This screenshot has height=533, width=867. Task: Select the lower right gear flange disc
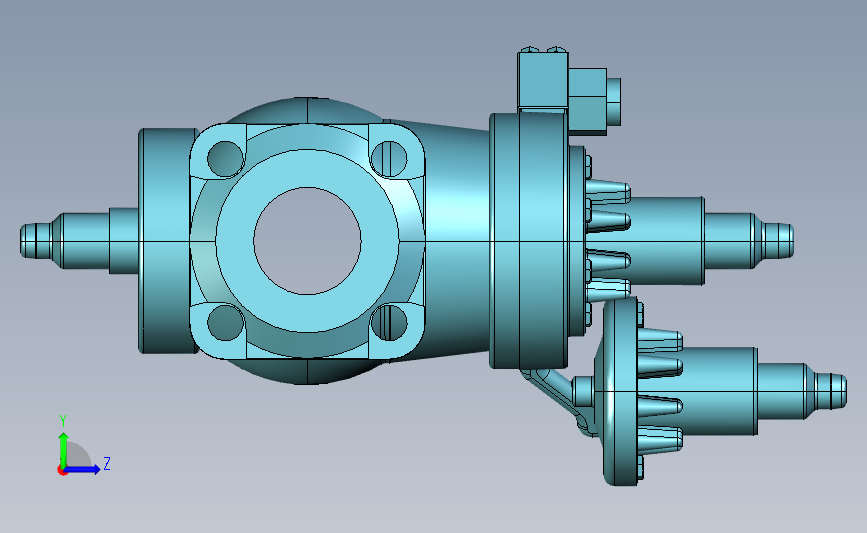[x=620, y=391]
